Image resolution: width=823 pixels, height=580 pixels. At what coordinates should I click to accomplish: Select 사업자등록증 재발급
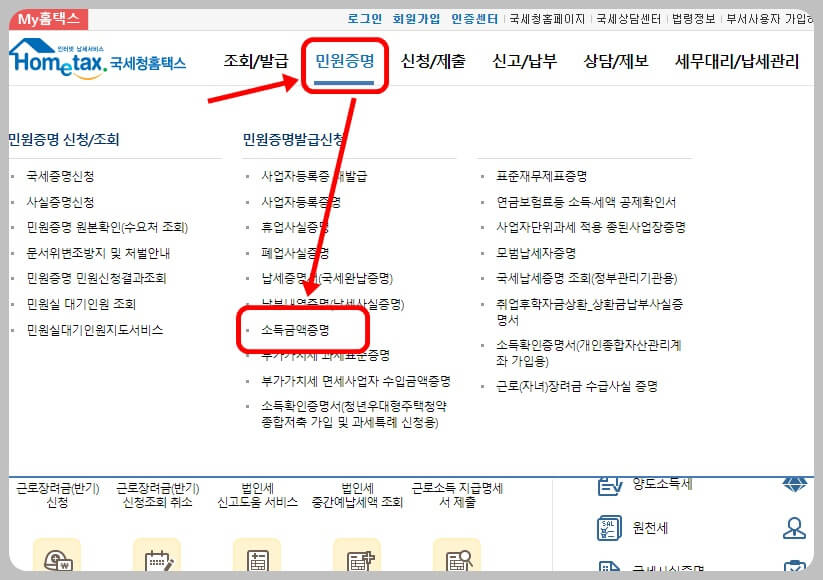(314, 176)
